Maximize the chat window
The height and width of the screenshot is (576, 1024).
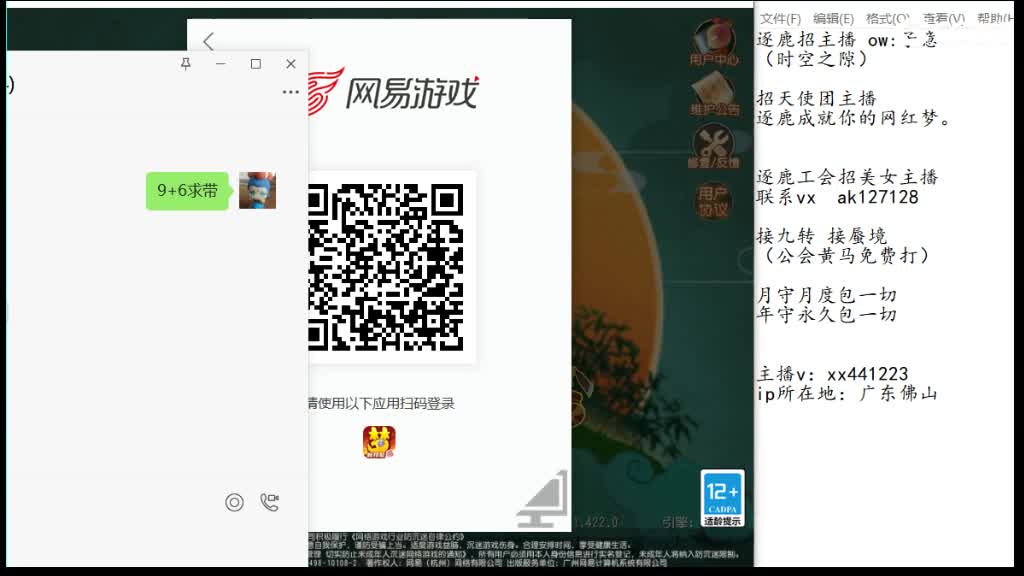[x=256, y=63]
